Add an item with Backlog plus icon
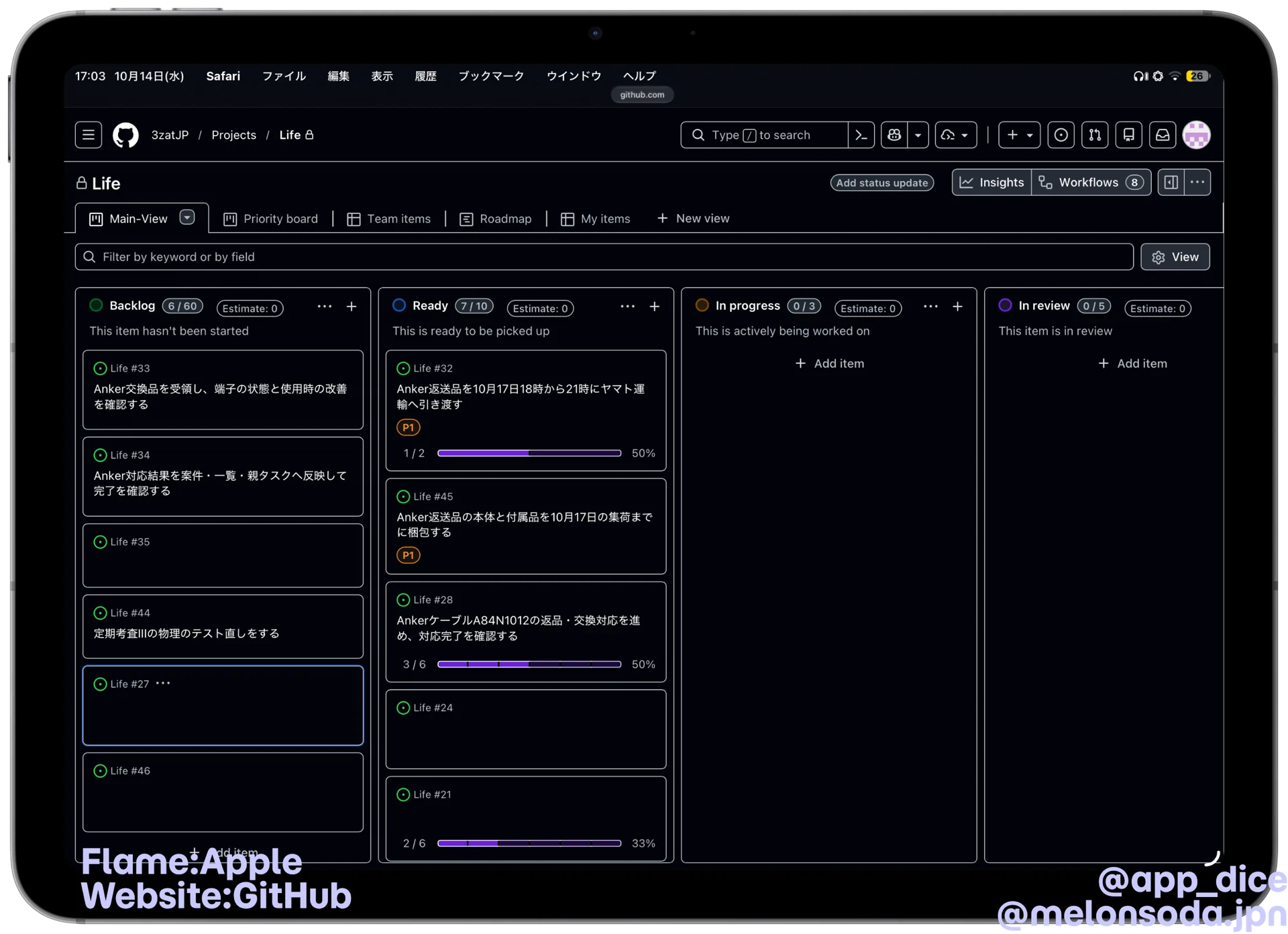1288x934 pixels. tap(352, 307)
